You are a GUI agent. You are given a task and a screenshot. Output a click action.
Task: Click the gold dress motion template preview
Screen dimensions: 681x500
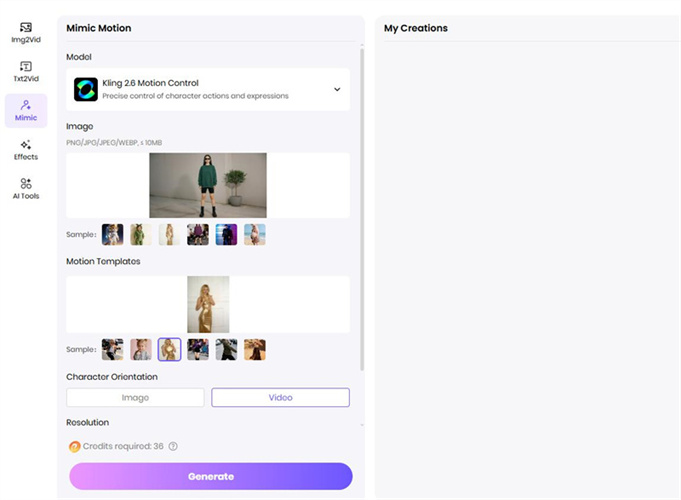click(208, 305)
